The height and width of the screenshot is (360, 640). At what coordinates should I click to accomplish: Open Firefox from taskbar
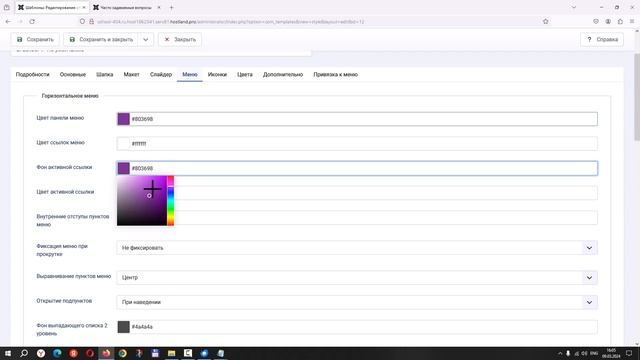(106, 353)
